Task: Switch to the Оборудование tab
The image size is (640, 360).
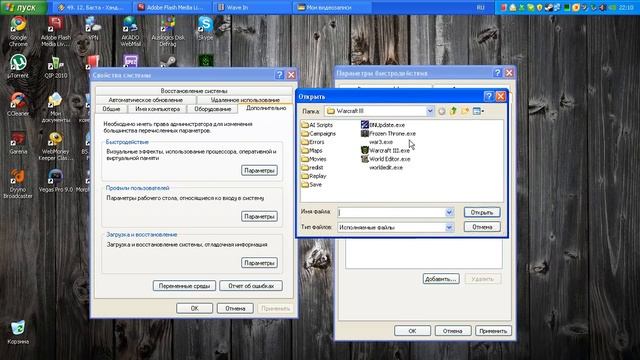Action: click(213, 109)
